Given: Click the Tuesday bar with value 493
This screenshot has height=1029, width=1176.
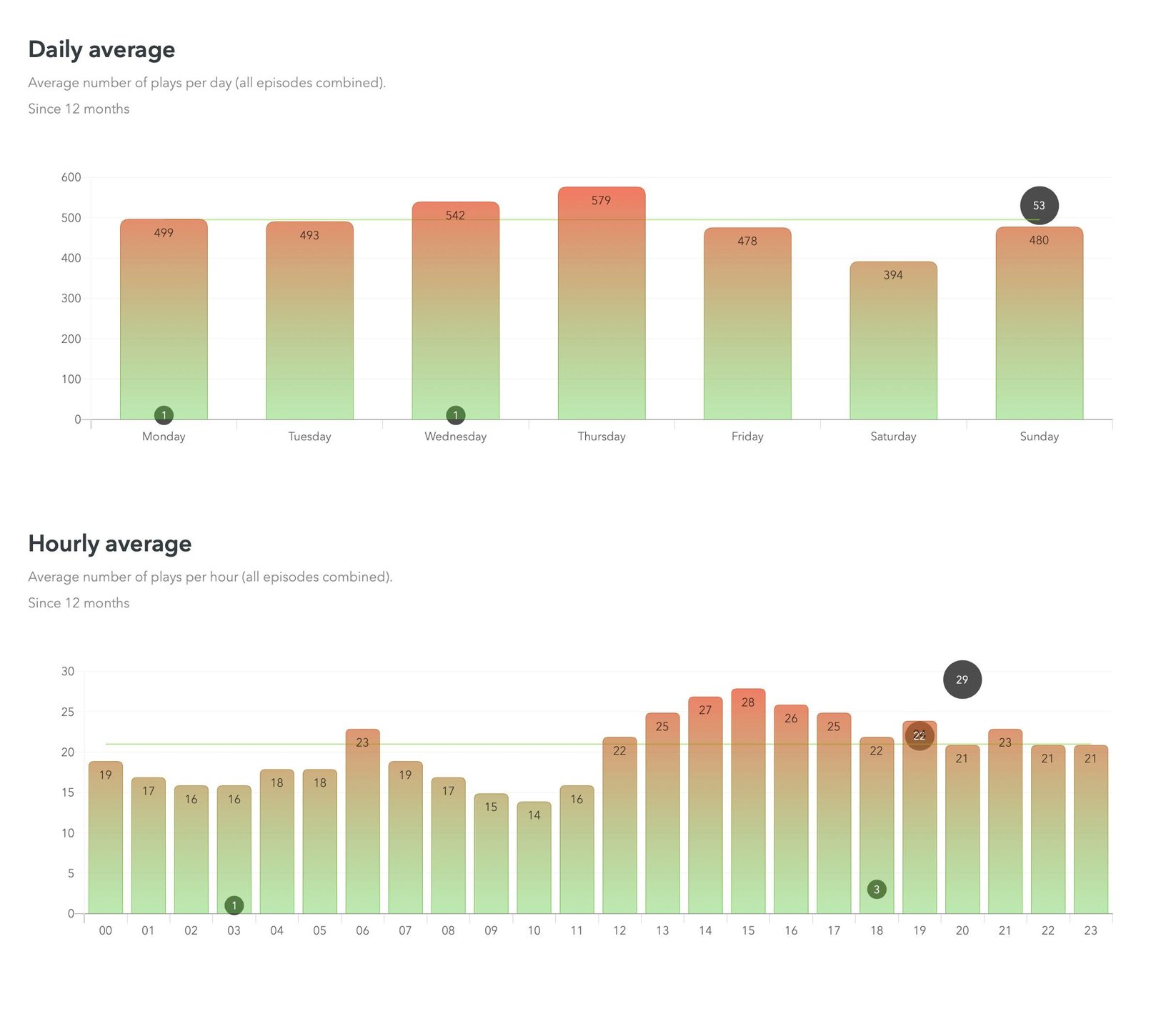Looking at the screenshot, I should 309,322.
